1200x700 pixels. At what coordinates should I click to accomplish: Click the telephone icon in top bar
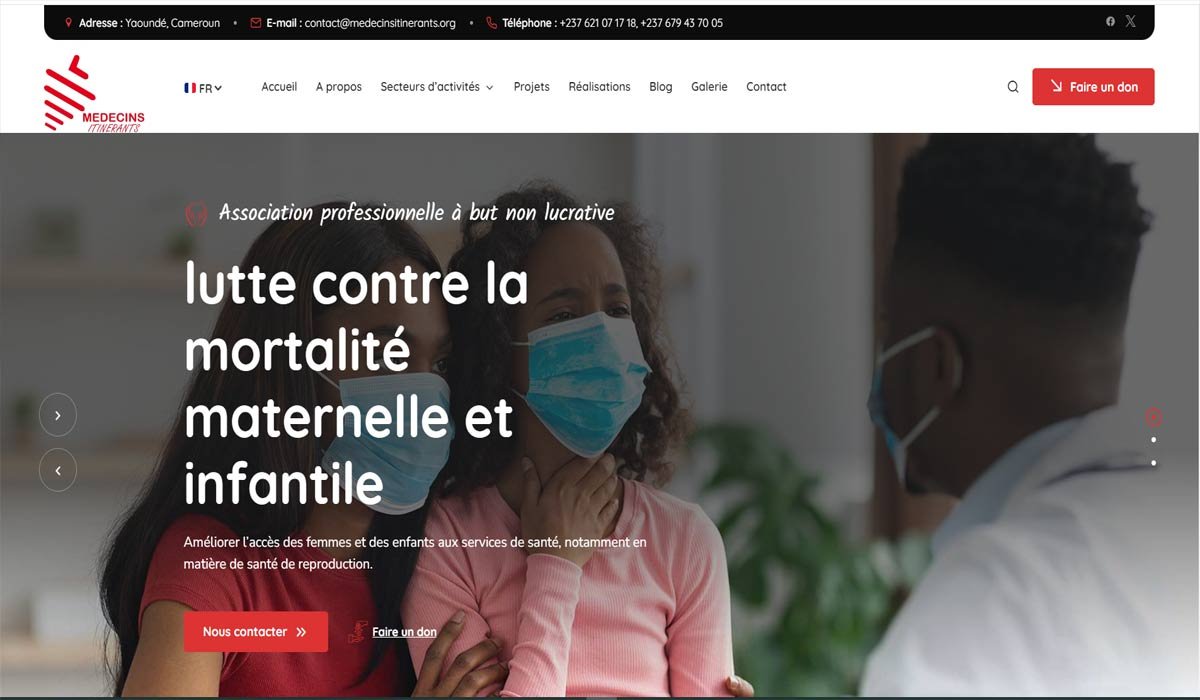491,22
